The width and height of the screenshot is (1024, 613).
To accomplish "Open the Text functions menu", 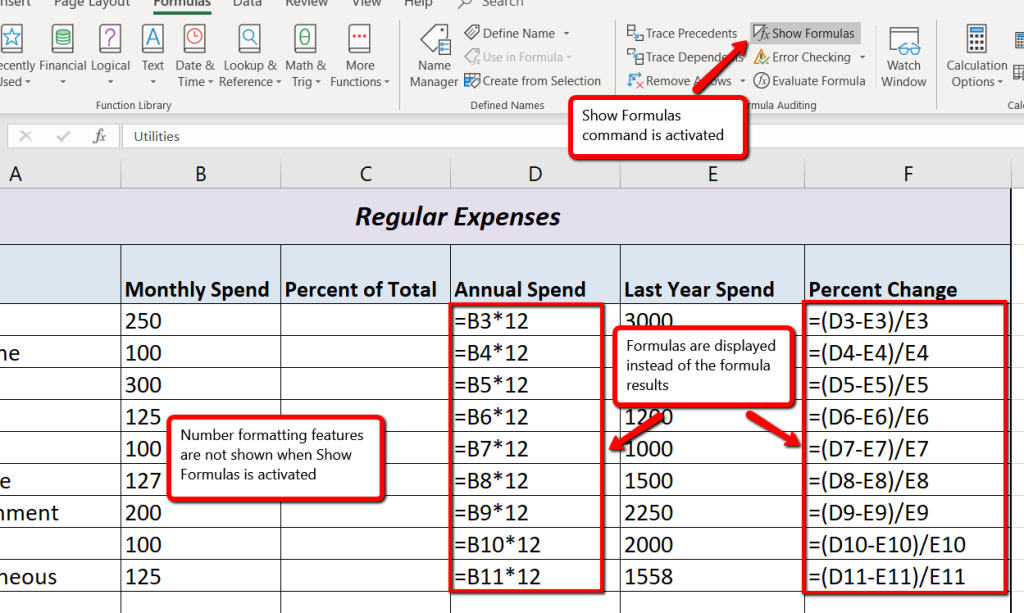I will click(x=153, y=55).
